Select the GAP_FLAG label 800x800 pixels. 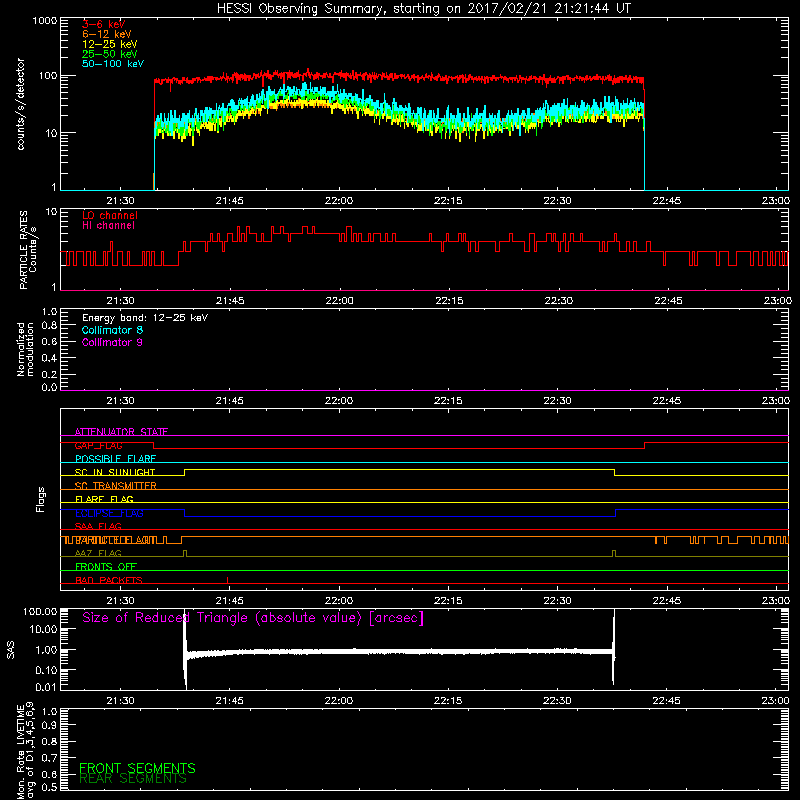click(98, 445)
